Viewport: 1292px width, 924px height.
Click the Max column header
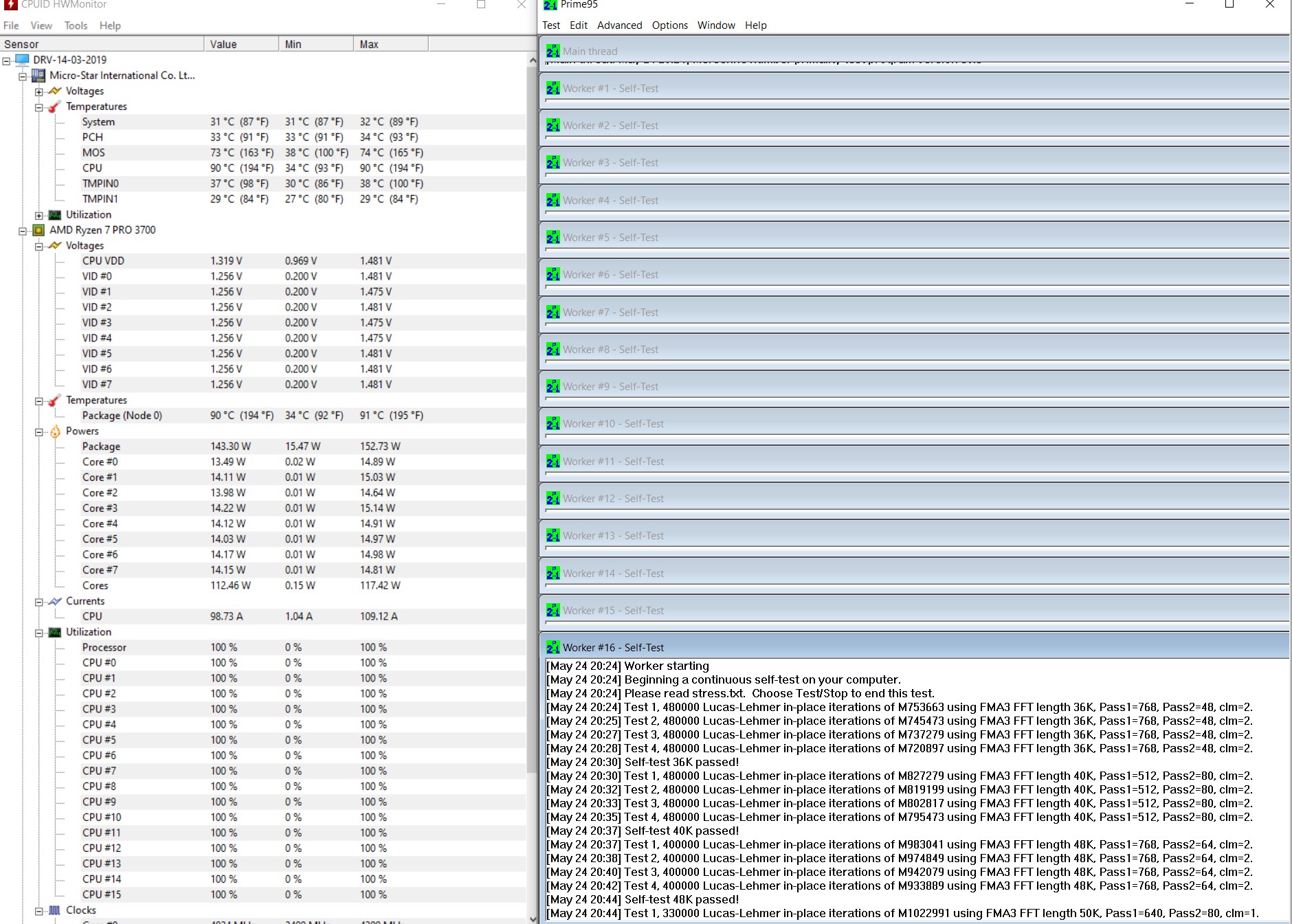tap(391, 44)
